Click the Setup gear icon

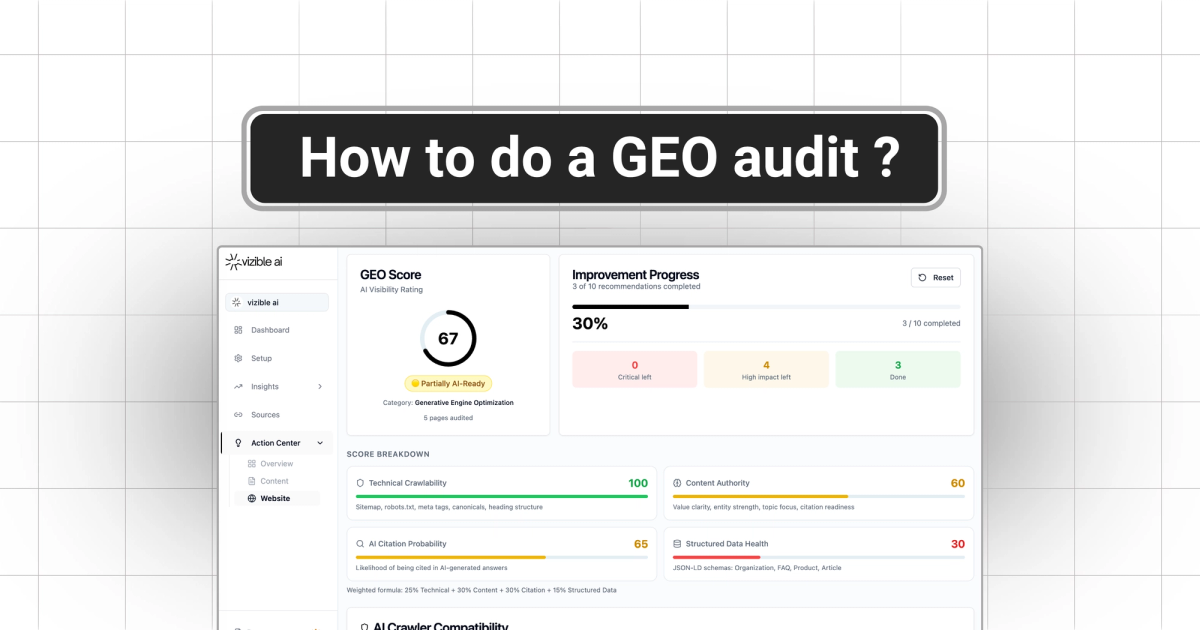pyautogui.click(x=238, y=358)
